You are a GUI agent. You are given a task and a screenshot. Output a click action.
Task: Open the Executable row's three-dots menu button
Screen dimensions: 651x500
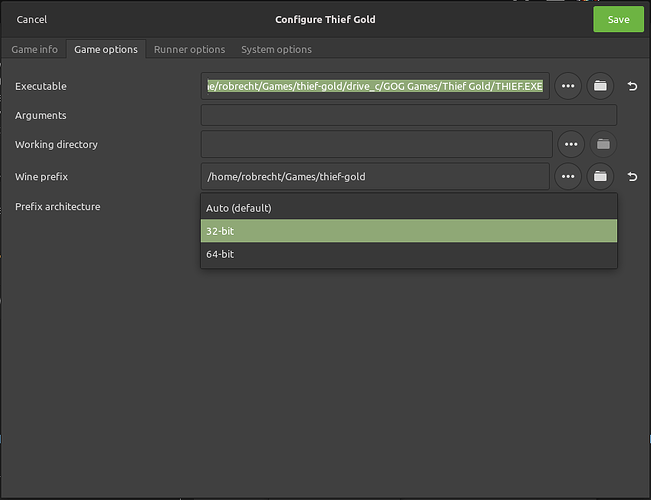click(568, 86)
